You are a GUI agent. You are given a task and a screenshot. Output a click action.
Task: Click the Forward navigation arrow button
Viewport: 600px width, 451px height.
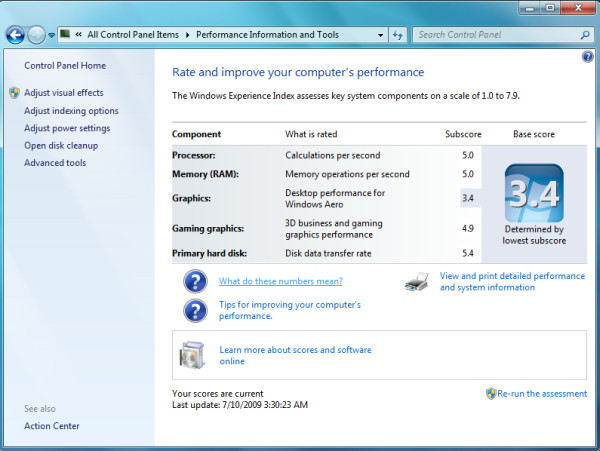[36, 35]
